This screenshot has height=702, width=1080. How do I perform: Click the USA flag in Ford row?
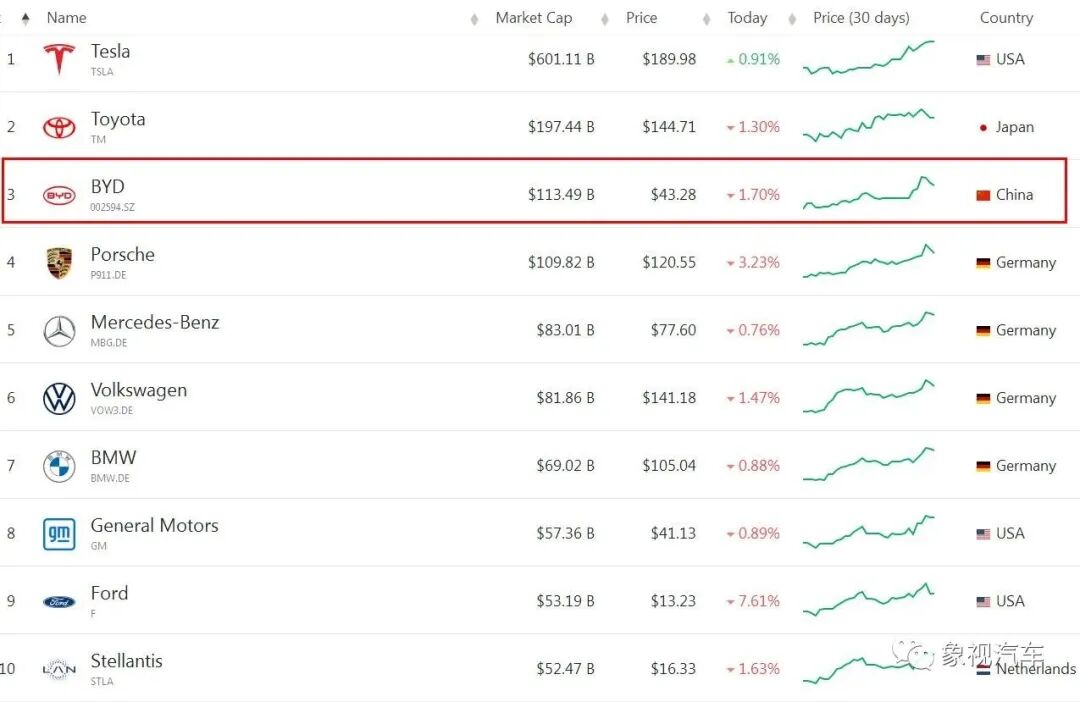[x=983, y=602]
